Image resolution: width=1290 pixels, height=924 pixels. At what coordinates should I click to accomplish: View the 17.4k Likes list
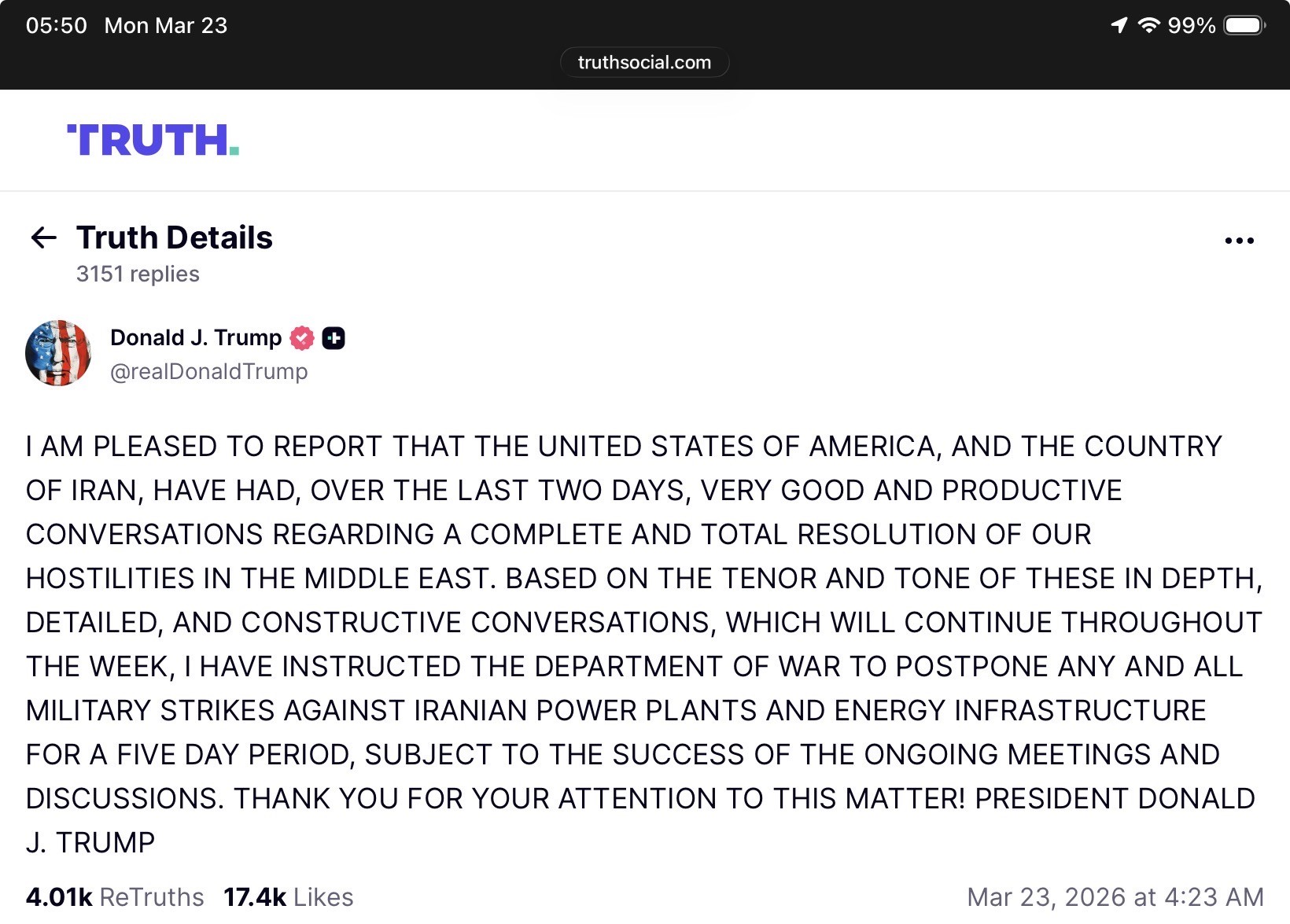(288, 896)
